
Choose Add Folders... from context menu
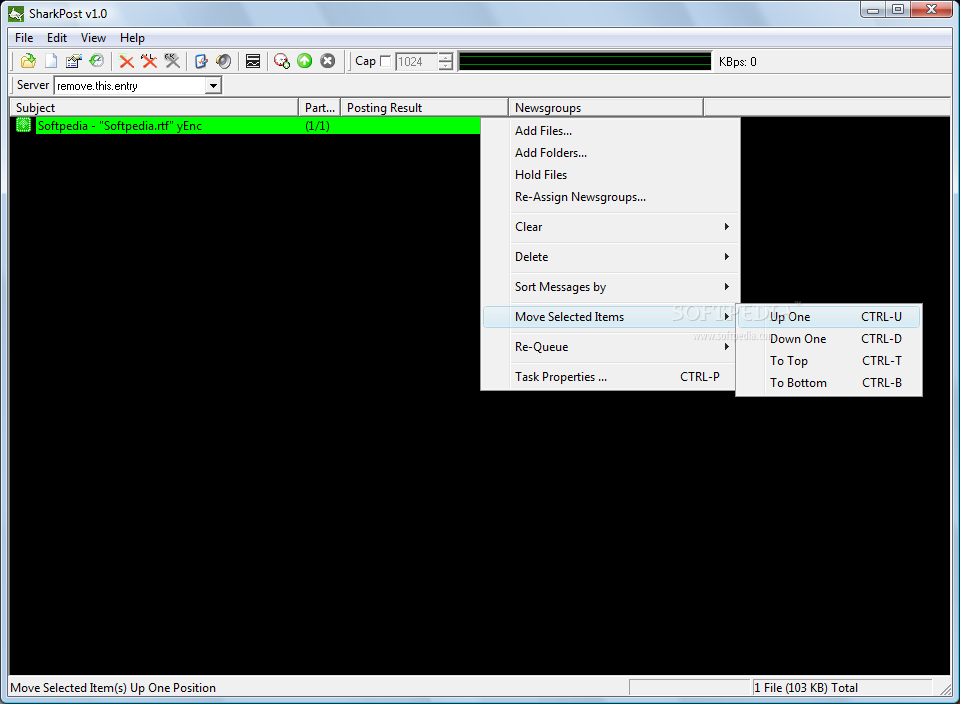(610, 153)
